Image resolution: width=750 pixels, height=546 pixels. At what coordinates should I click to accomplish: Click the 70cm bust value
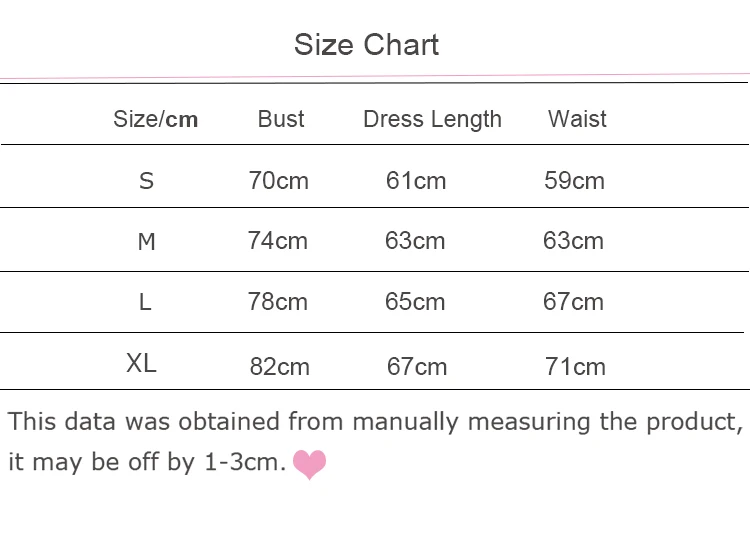pos(278,181)
